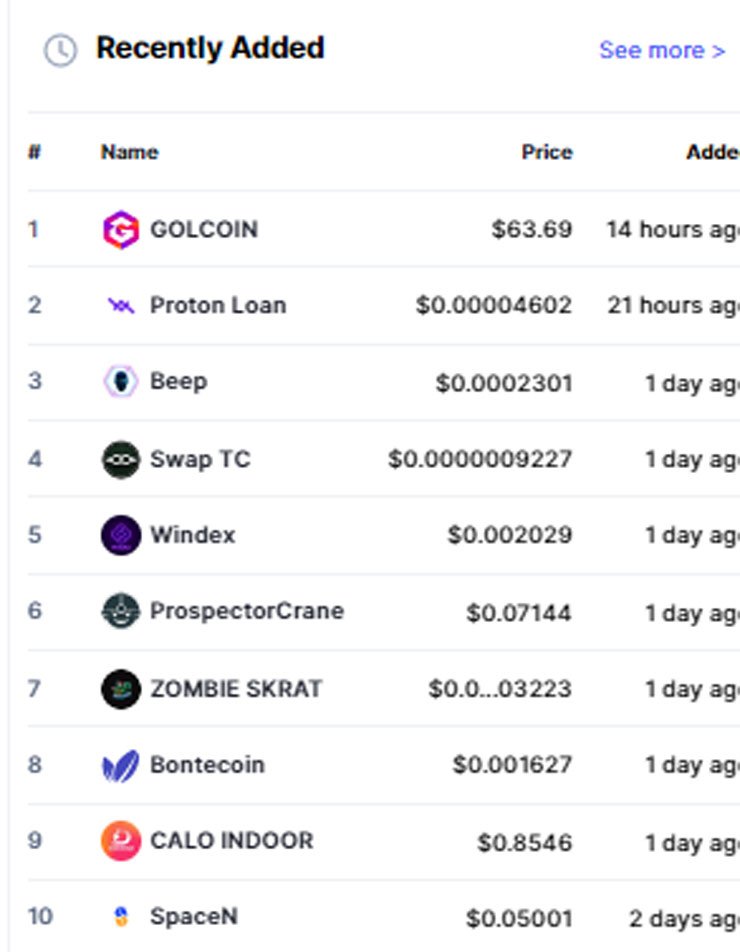Image resolution: width=740 pixels, height=952 pixels.
Task: Select the Windex coin name
Action: 192,535
